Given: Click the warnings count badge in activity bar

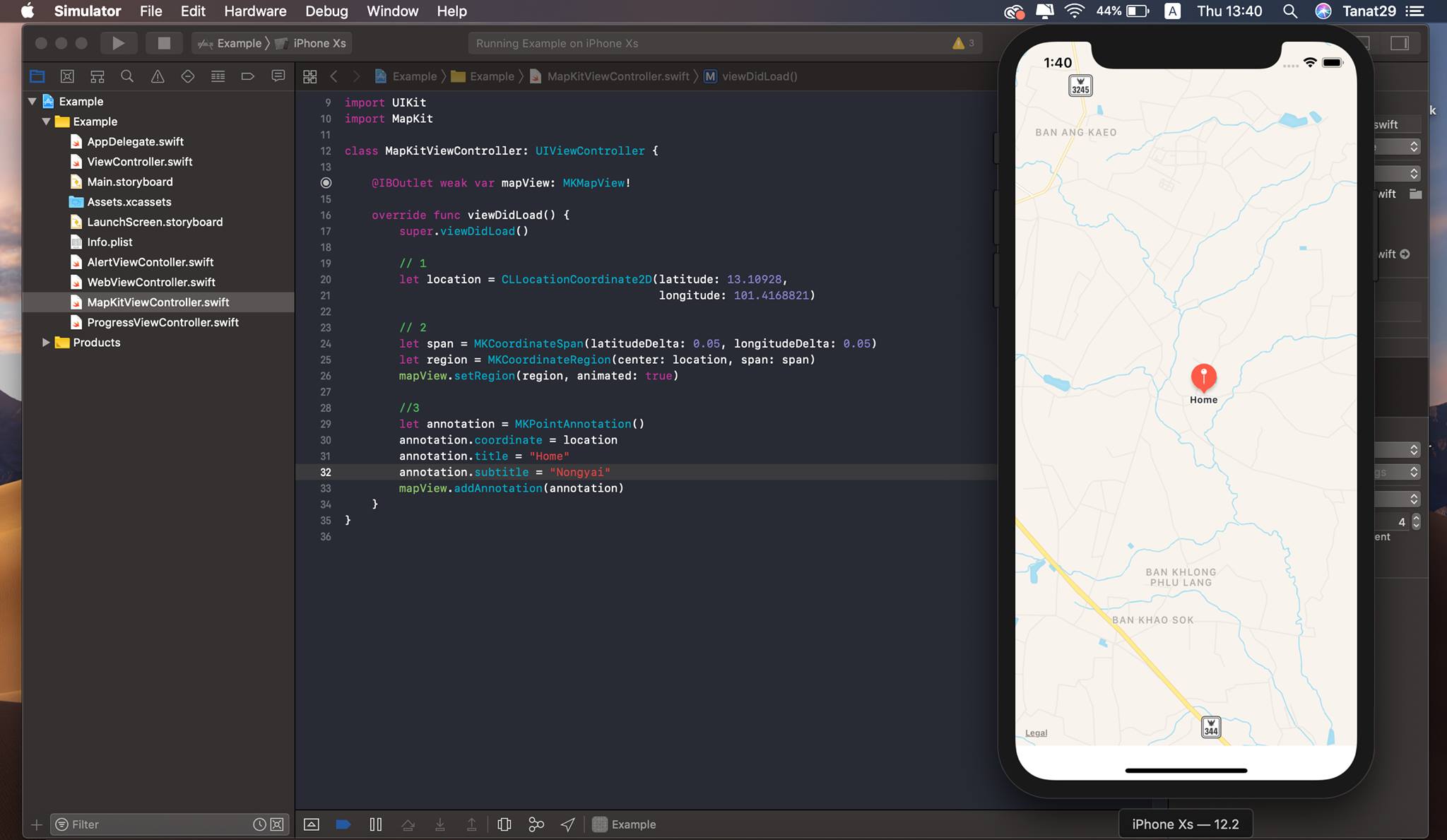Looking at the screenshot, I should (x=964, y=43).
